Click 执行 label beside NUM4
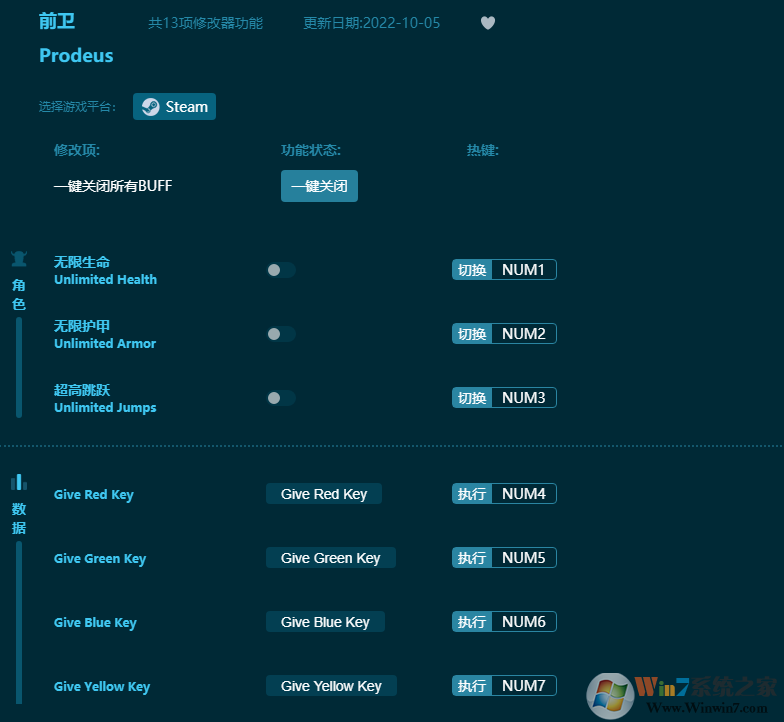 coord(472,494)
